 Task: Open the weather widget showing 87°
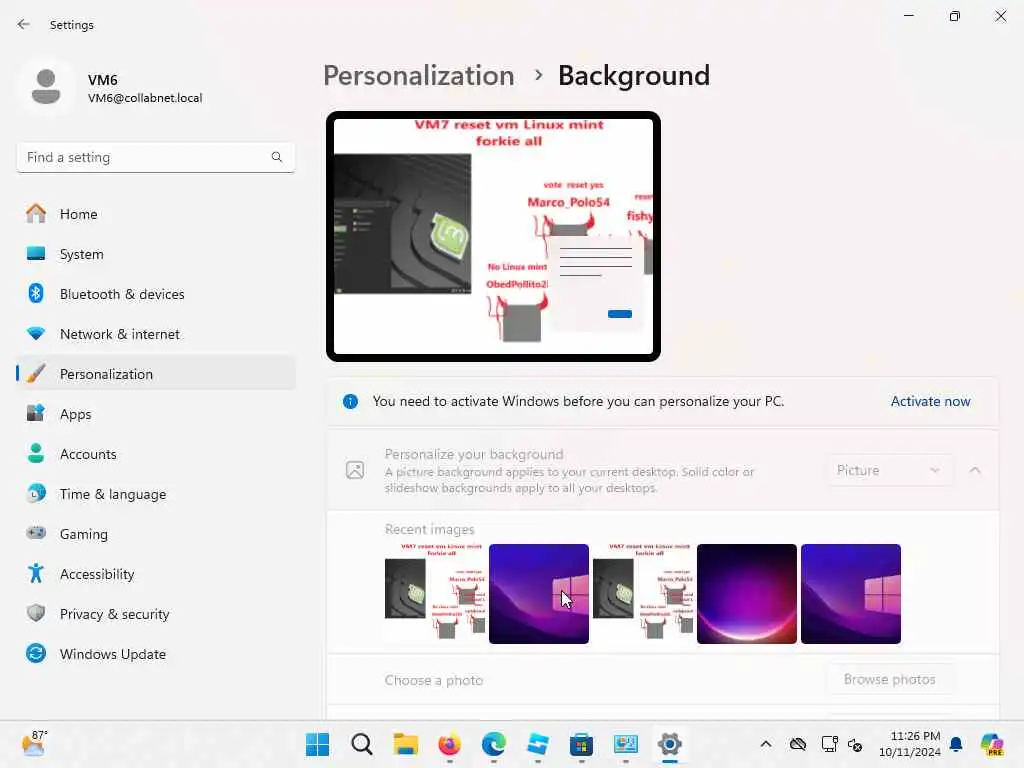pos(34,744)
